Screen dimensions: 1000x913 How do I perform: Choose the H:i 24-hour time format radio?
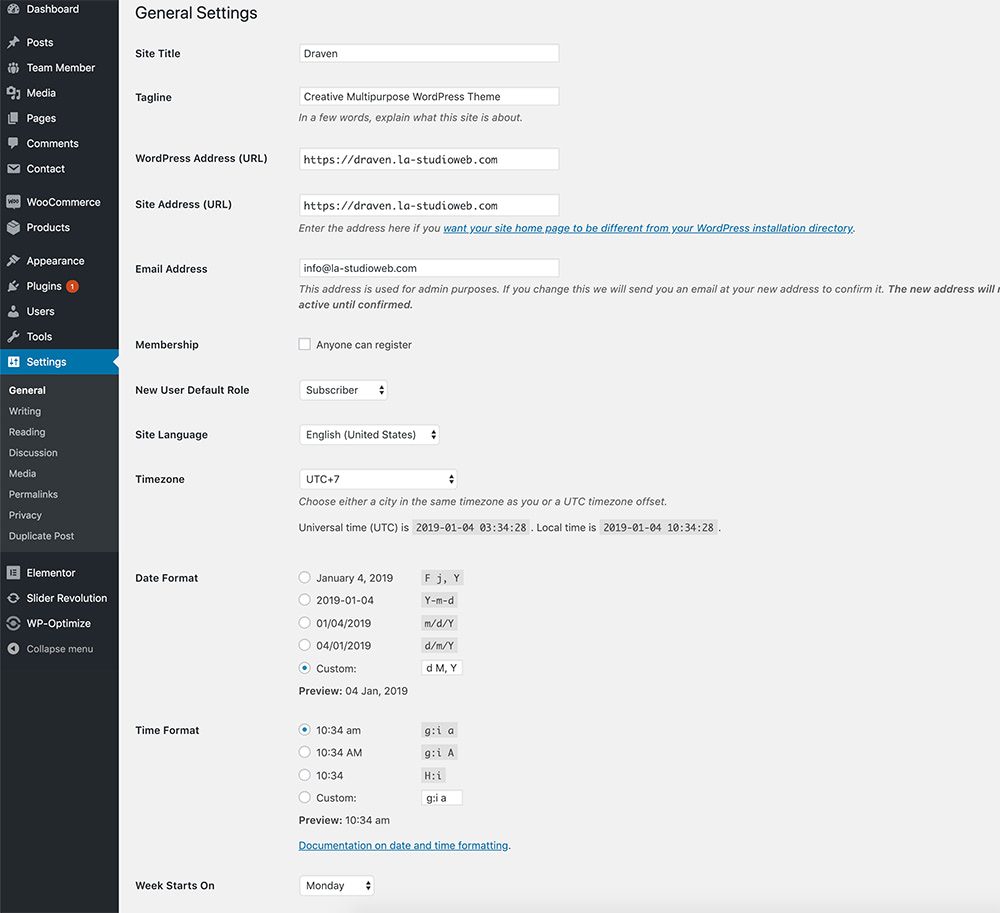coord(305,775)
